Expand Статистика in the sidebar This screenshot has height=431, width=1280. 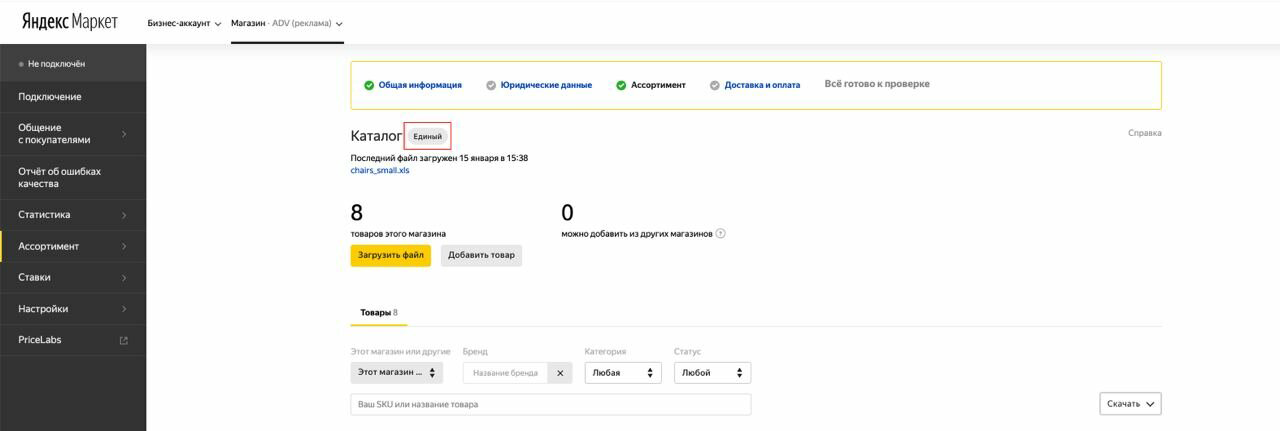click(x=73, y=215)
